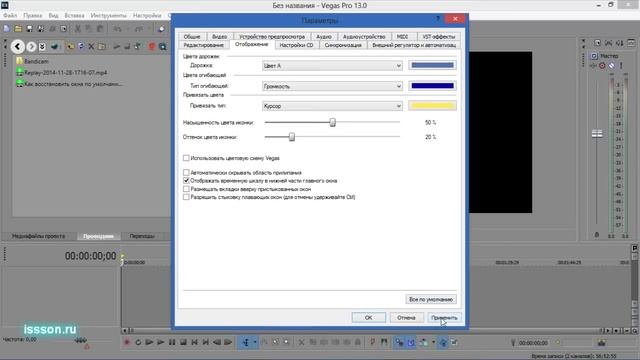640x360 pixels.
Task: Check 'Разрешить стыковку плавающих окон'
Action: click(x=186, y=197)
